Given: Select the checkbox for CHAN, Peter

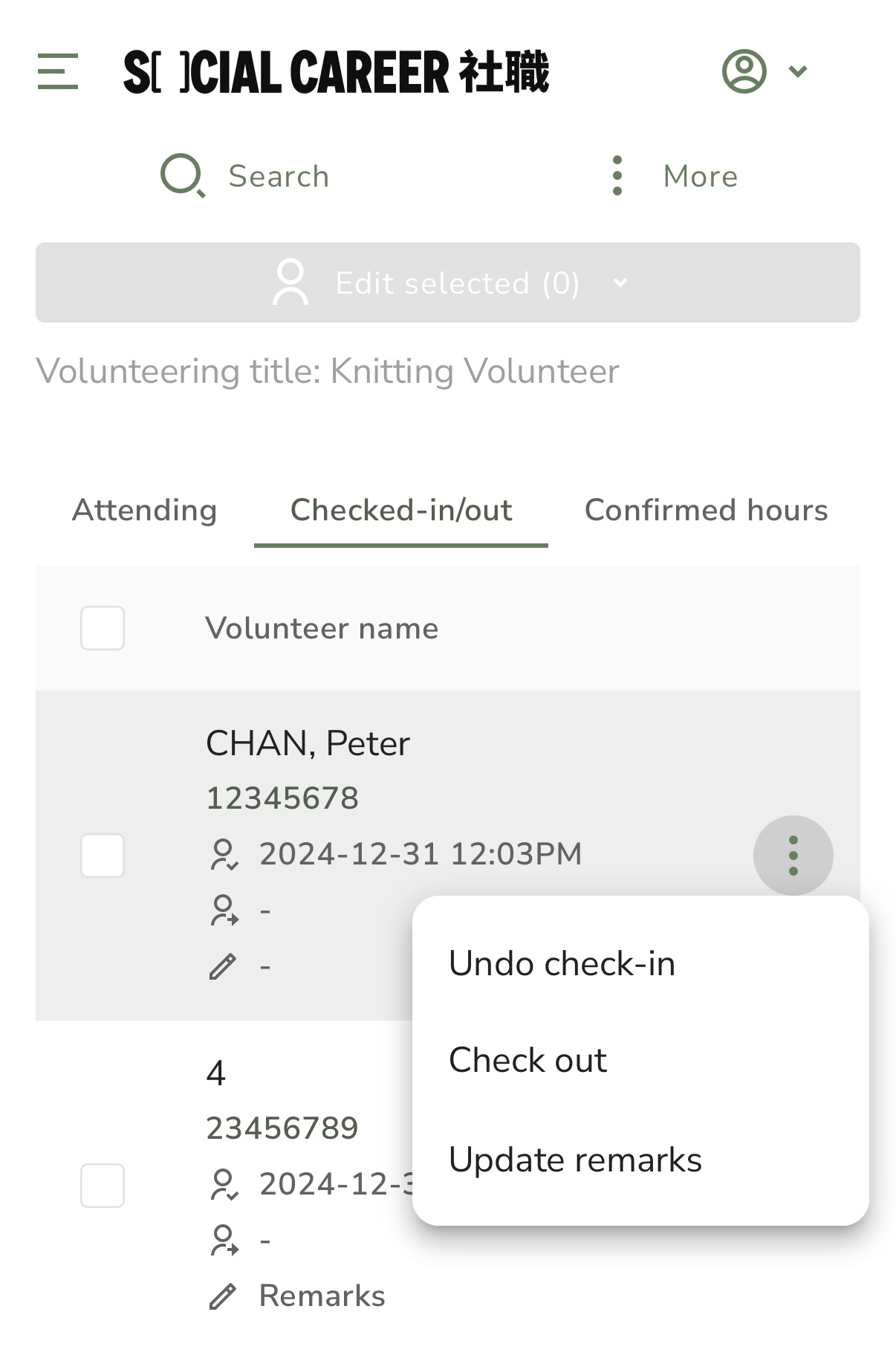Looking at the screenshot, I should point(103,856).
